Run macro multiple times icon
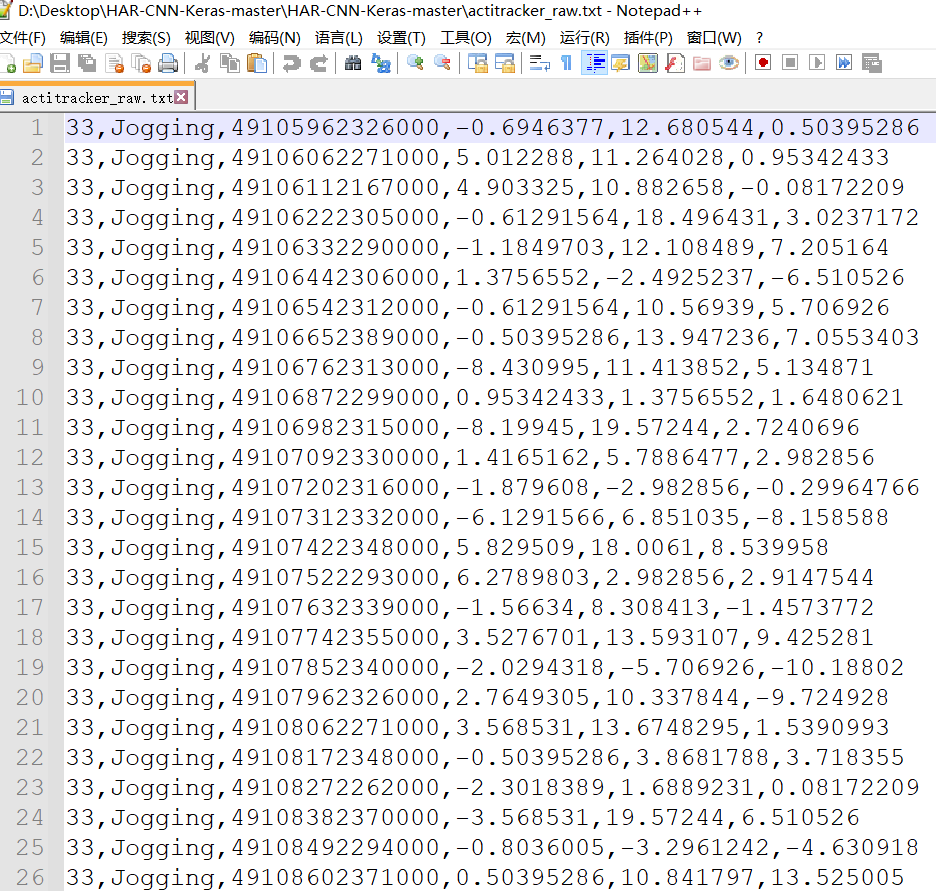Screen dimensions: 936x891 (x=843, y=63)
